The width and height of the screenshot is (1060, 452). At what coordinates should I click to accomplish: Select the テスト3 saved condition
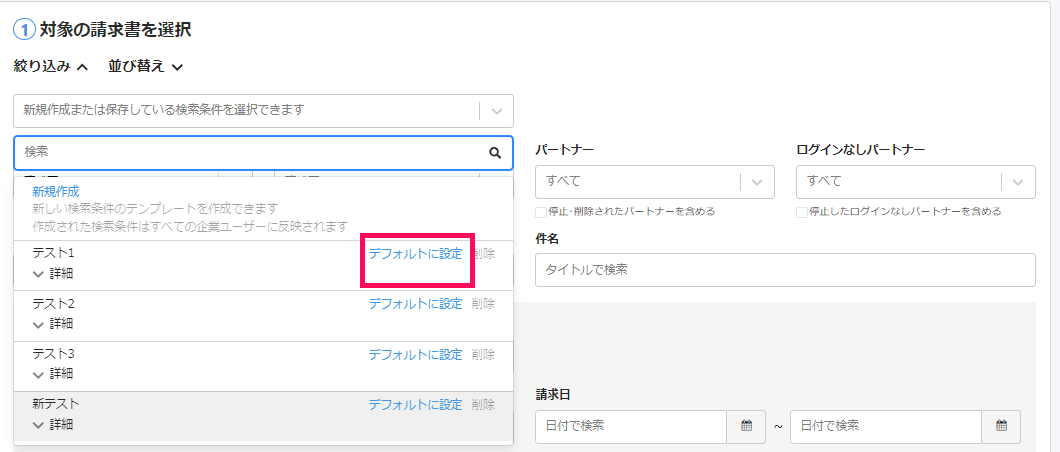pos(53,353)
